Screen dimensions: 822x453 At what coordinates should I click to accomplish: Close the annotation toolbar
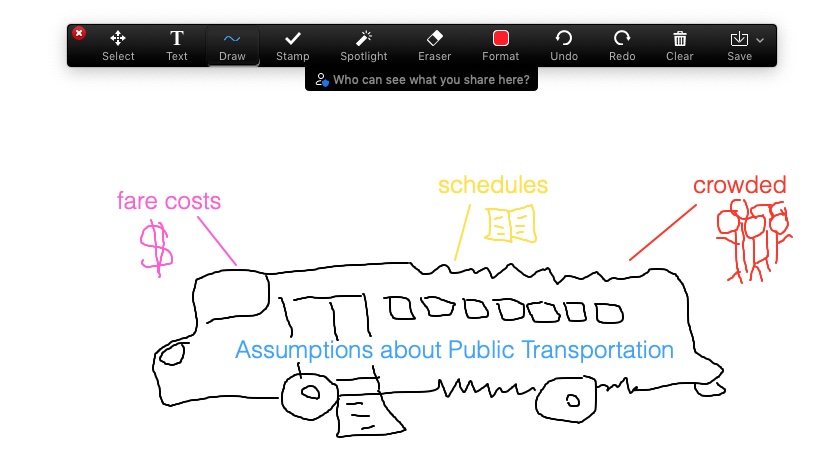tap(79, 33)
